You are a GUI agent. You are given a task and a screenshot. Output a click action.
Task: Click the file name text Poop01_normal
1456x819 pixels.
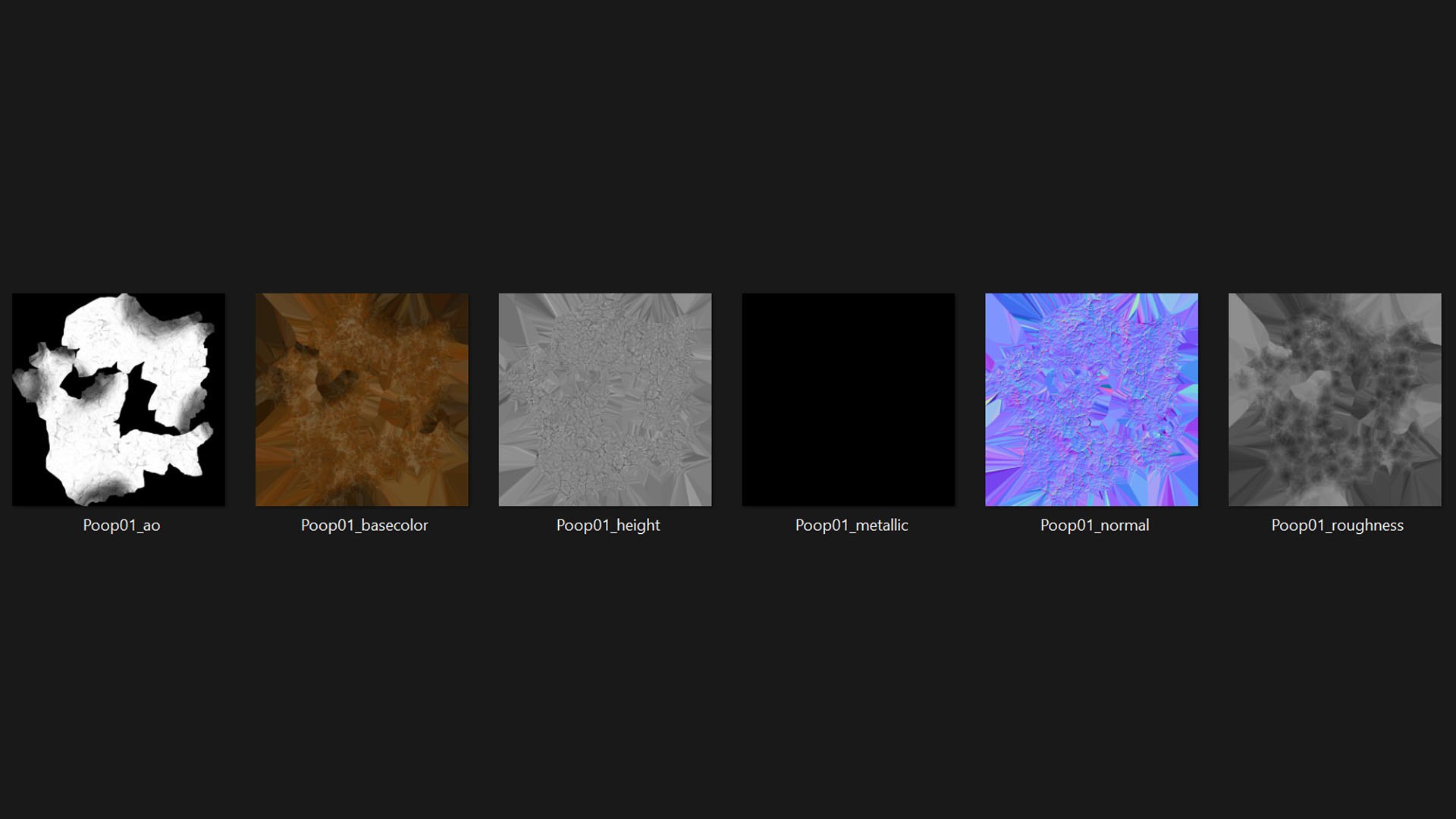pos(1094,526)
